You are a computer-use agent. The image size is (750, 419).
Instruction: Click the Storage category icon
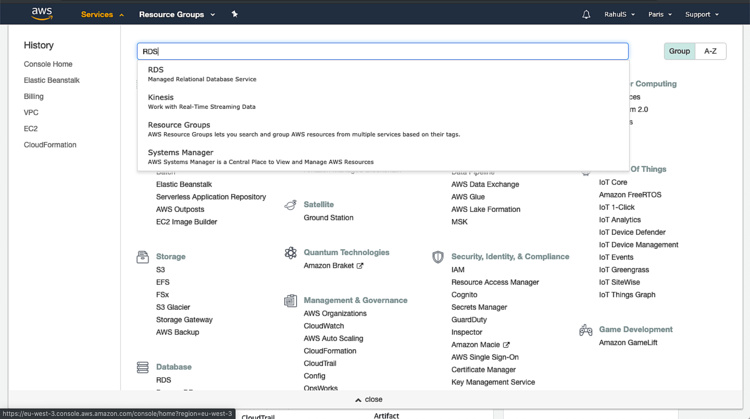click(143, 257)
